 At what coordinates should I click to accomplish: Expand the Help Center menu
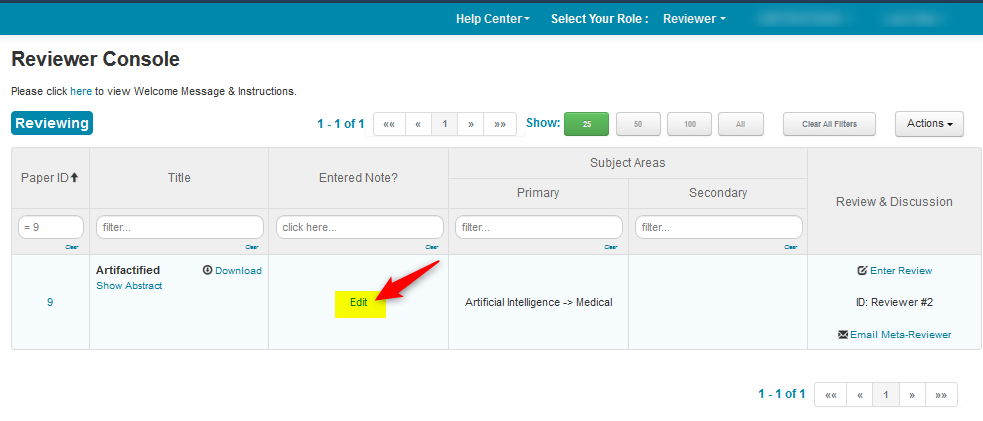492,19
